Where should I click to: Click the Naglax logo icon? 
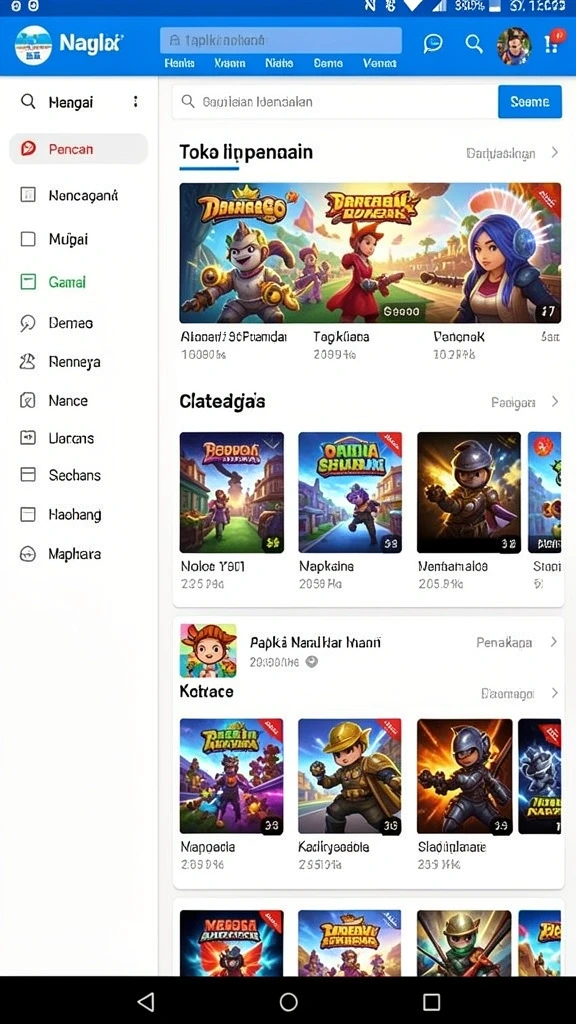coord(33,45)
